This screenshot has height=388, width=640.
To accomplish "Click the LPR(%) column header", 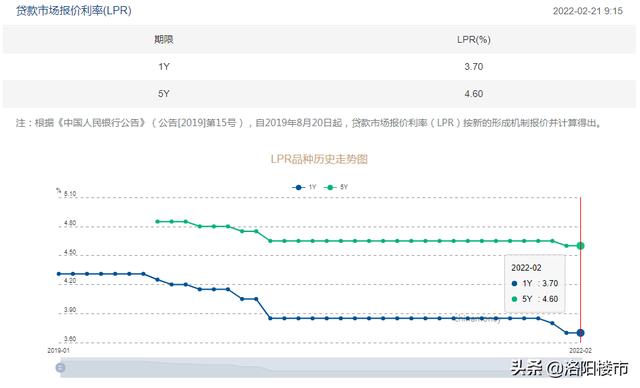I will click(473, 40).
